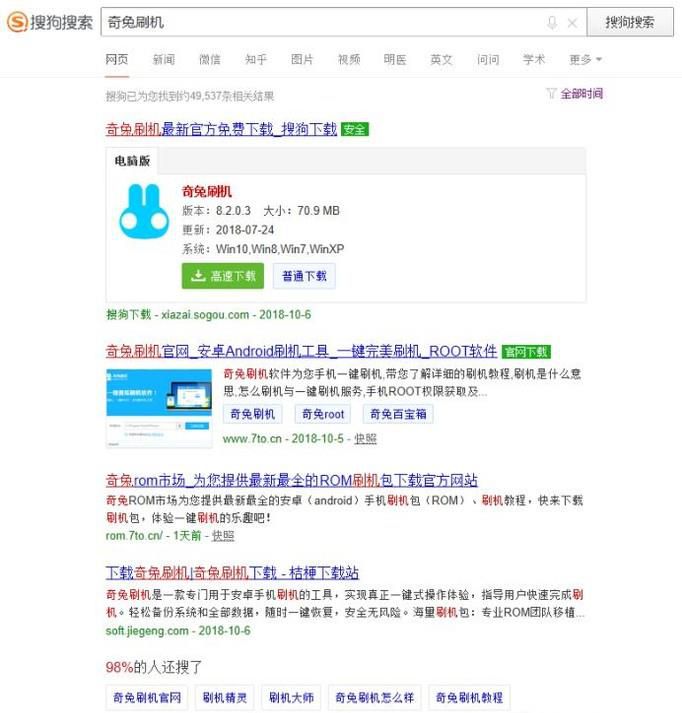
Task: Click the 奇兔root sub-link
Action: 323,414
